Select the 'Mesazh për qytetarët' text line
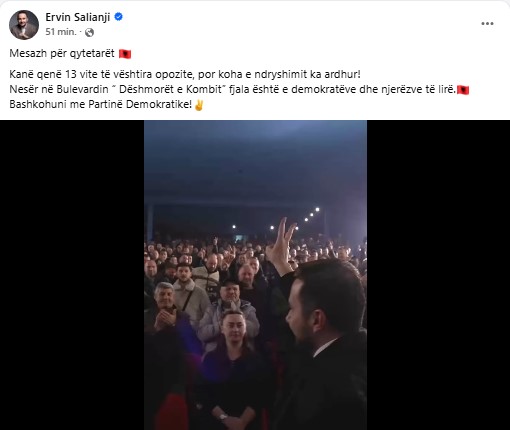The height and width of the screenshot is (430, 510). click(x=62, y=53)
